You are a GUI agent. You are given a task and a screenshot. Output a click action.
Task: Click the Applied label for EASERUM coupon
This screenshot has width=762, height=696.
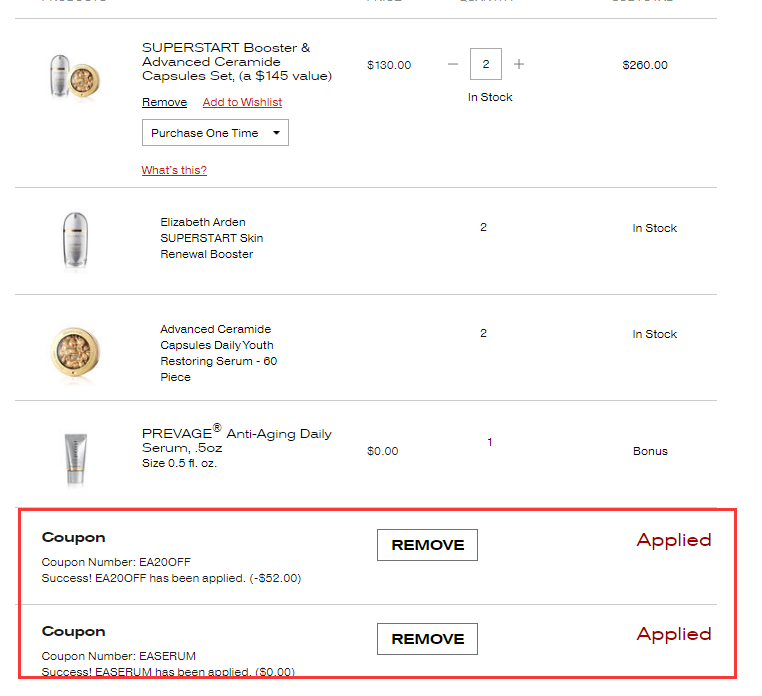coord(674,634)
